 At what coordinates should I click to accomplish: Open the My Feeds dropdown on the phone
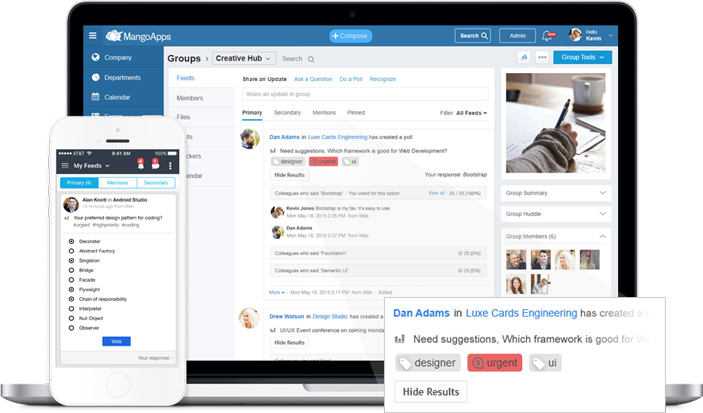pyautogui.click(x=91, y=166)
